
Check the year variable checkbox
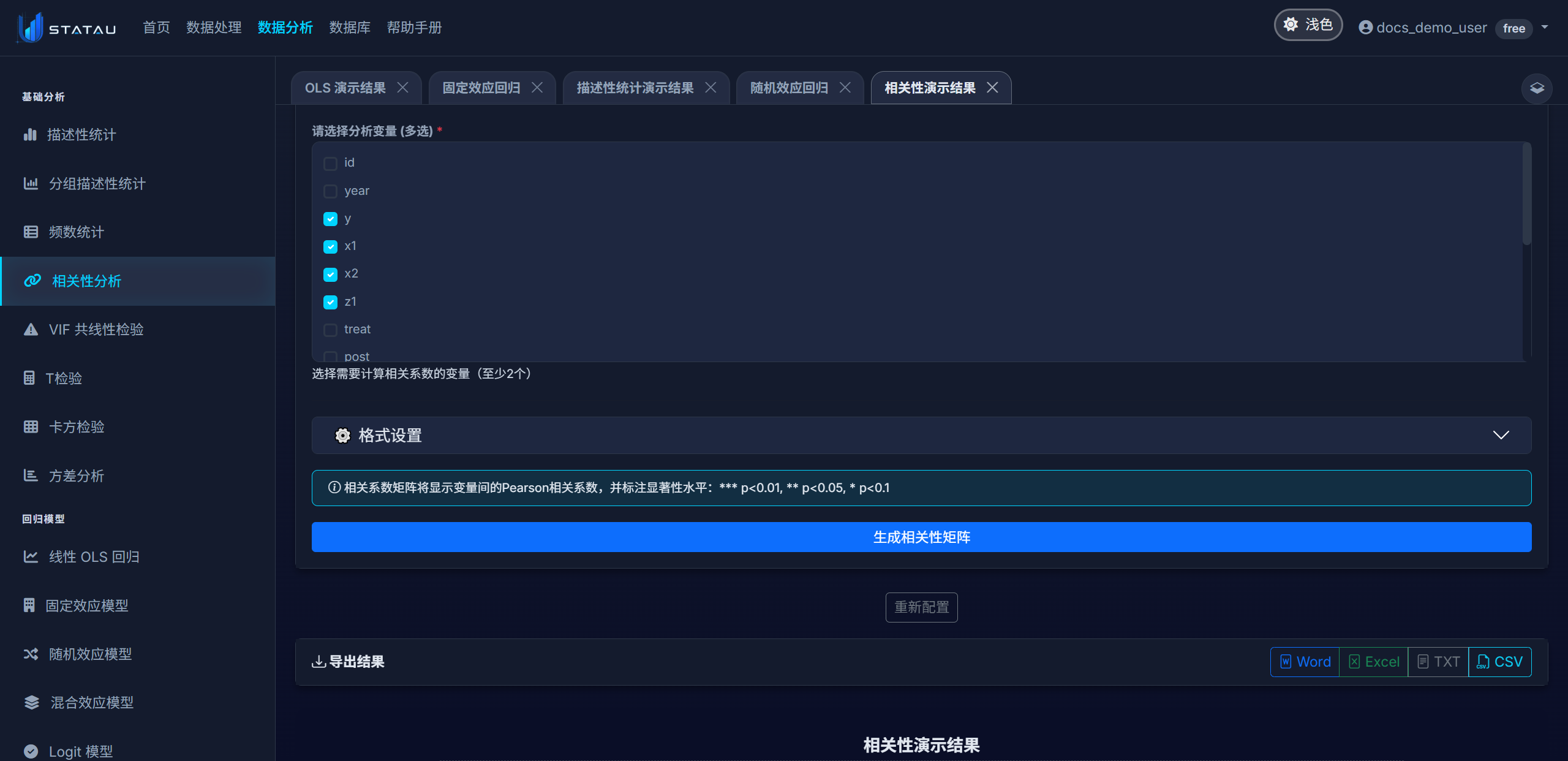(x=330, y=191)
